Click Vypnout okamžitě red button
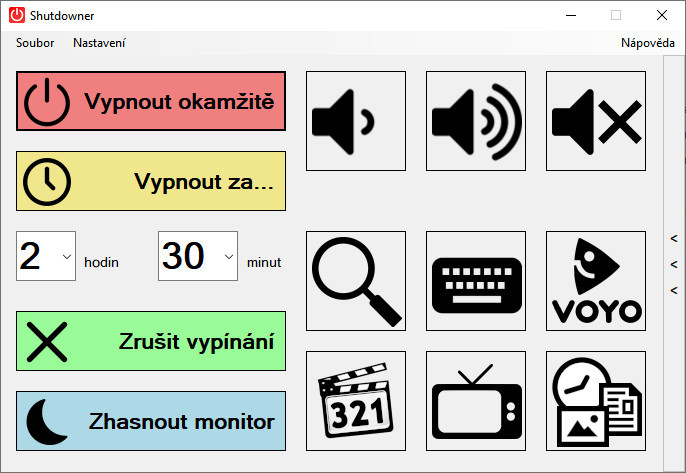This screenshot has height=473, width=686. coord(151,102)
